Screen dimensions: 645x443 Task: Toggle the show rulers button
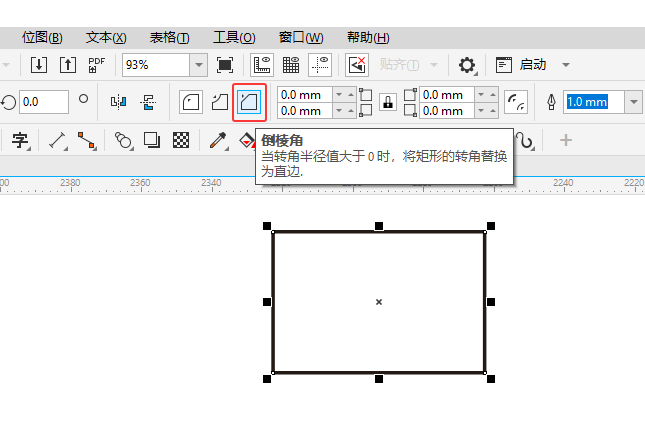[262, 65]
